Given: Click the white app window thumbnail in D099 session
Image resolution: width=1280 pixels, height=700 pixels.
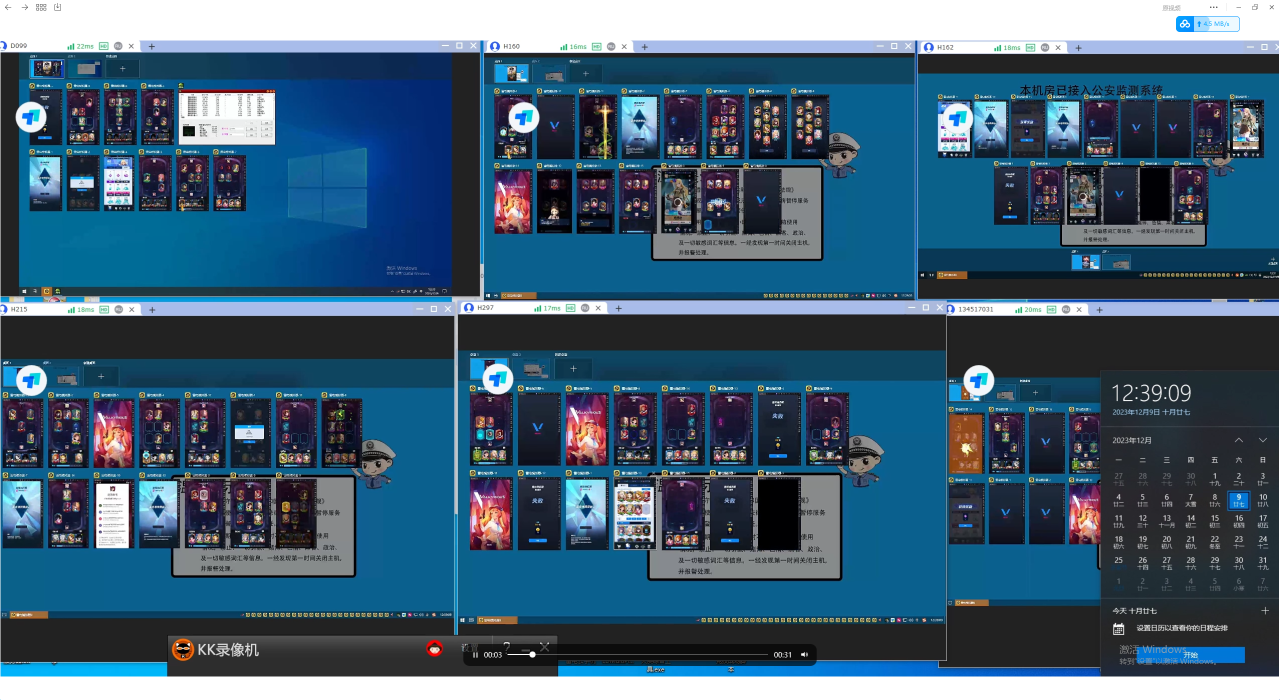Looking at the screenshot, I should 227,118.
